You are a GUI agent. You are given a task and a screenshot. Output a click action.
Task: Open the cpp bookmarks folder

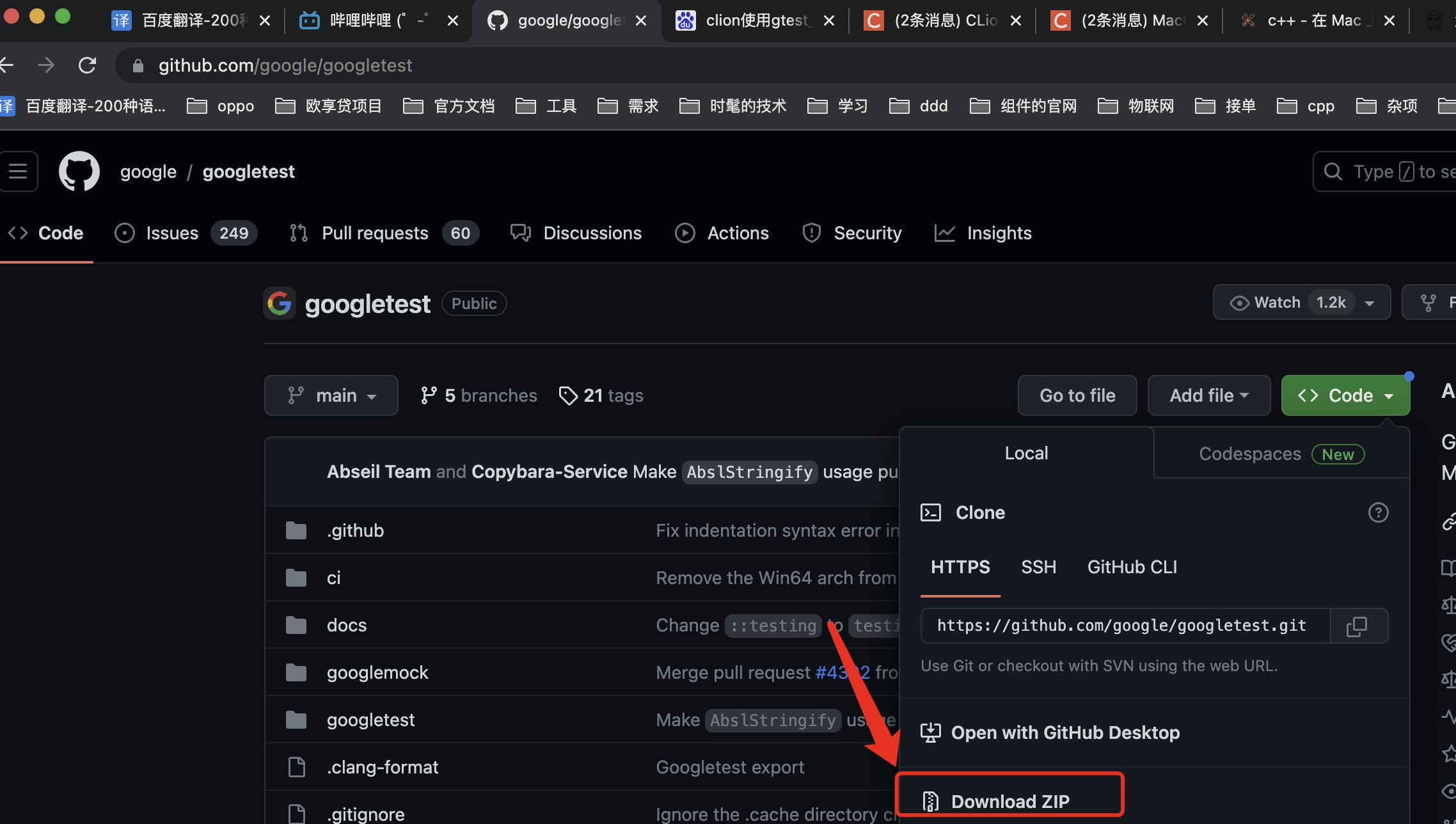(1306, 106)
